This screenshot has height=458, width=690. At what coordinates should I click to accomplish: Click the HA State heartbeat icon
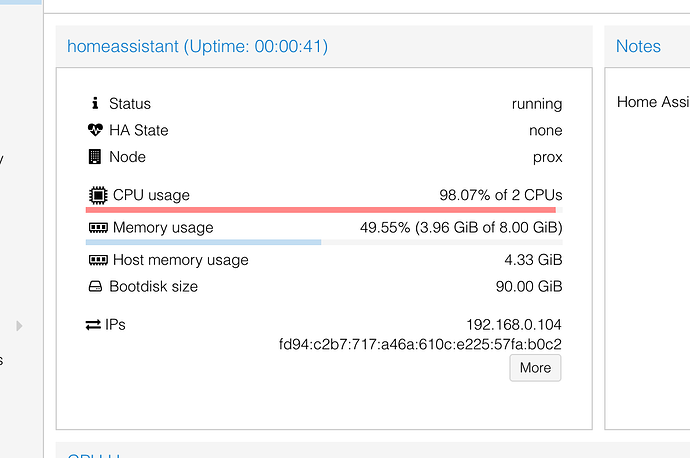pos(95,130)
